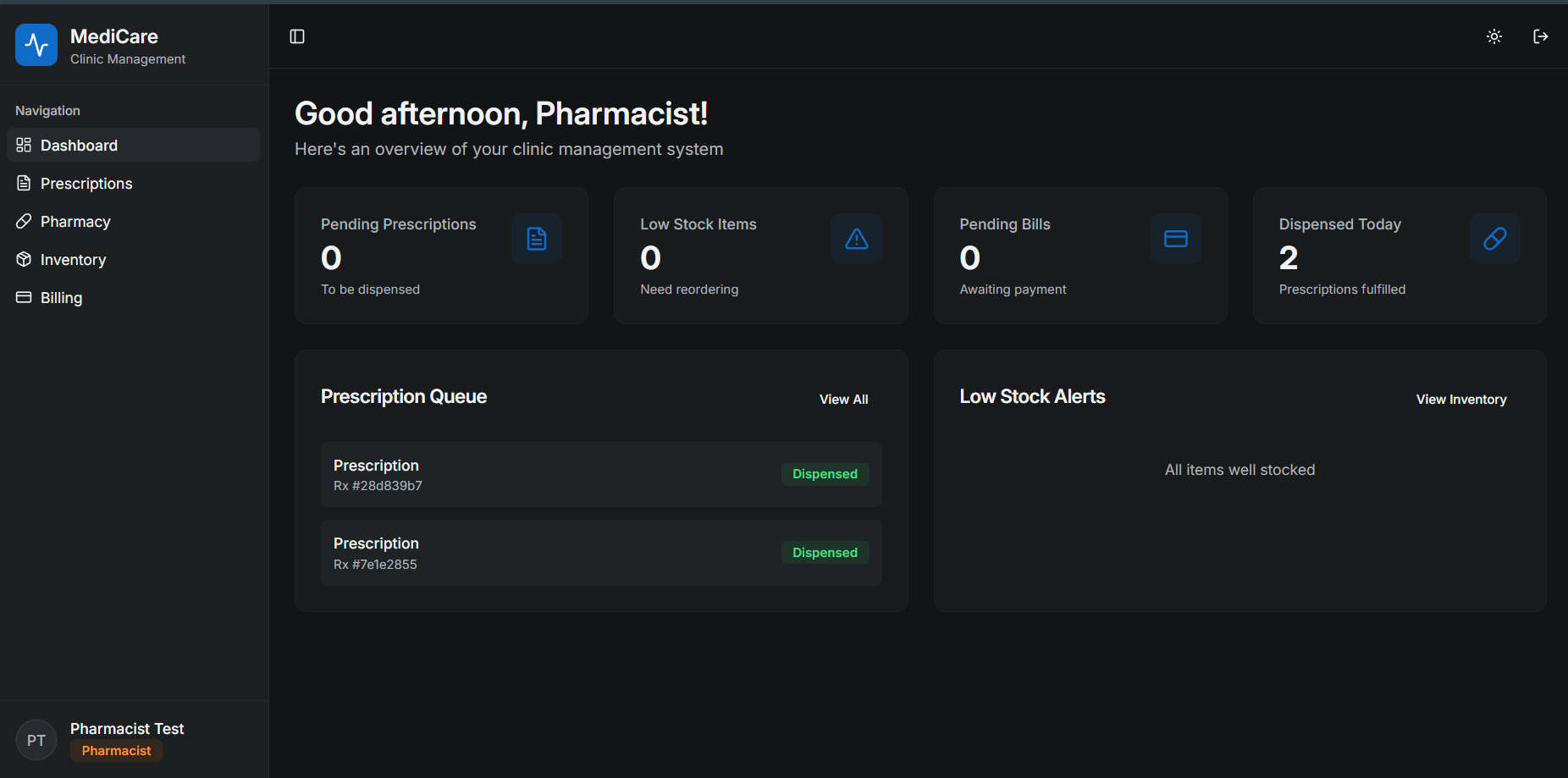The height and width of the screenshot is (778, 1568).
Task: Click the Pending Prescriptions document icon
Action: click(x=537, y=239)
